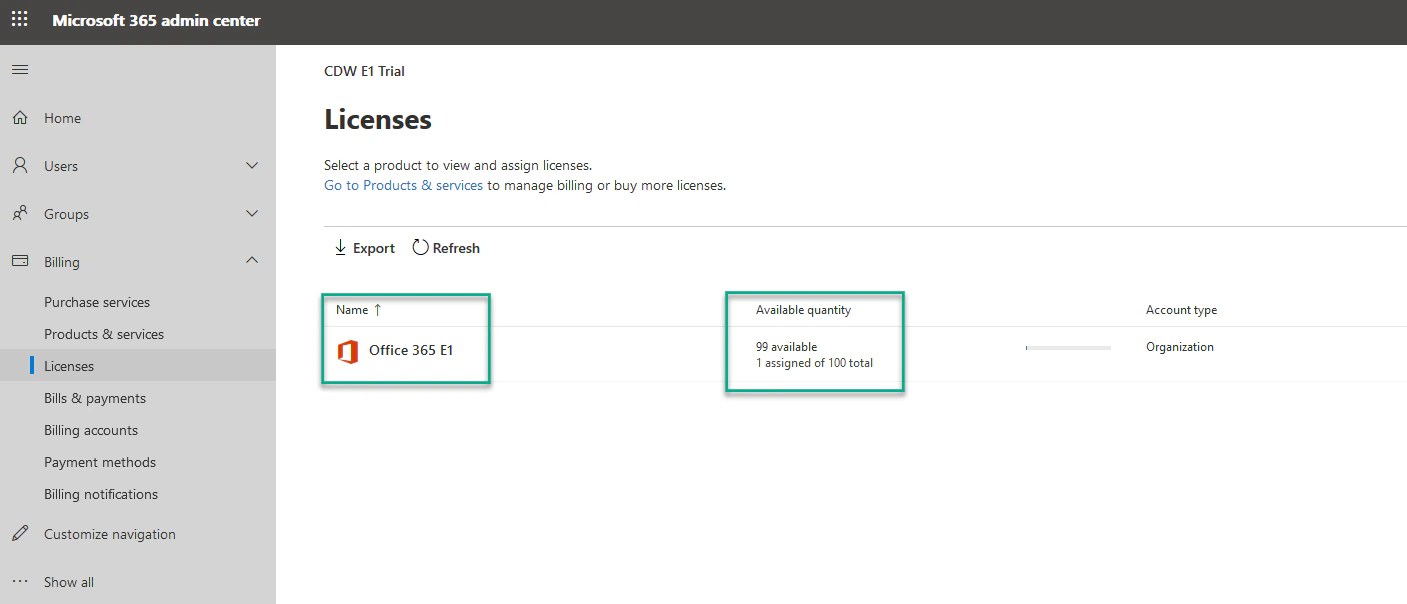The image size is (1407, 604).
Task: Collapse the Billing navigation section
Action: 253,262
